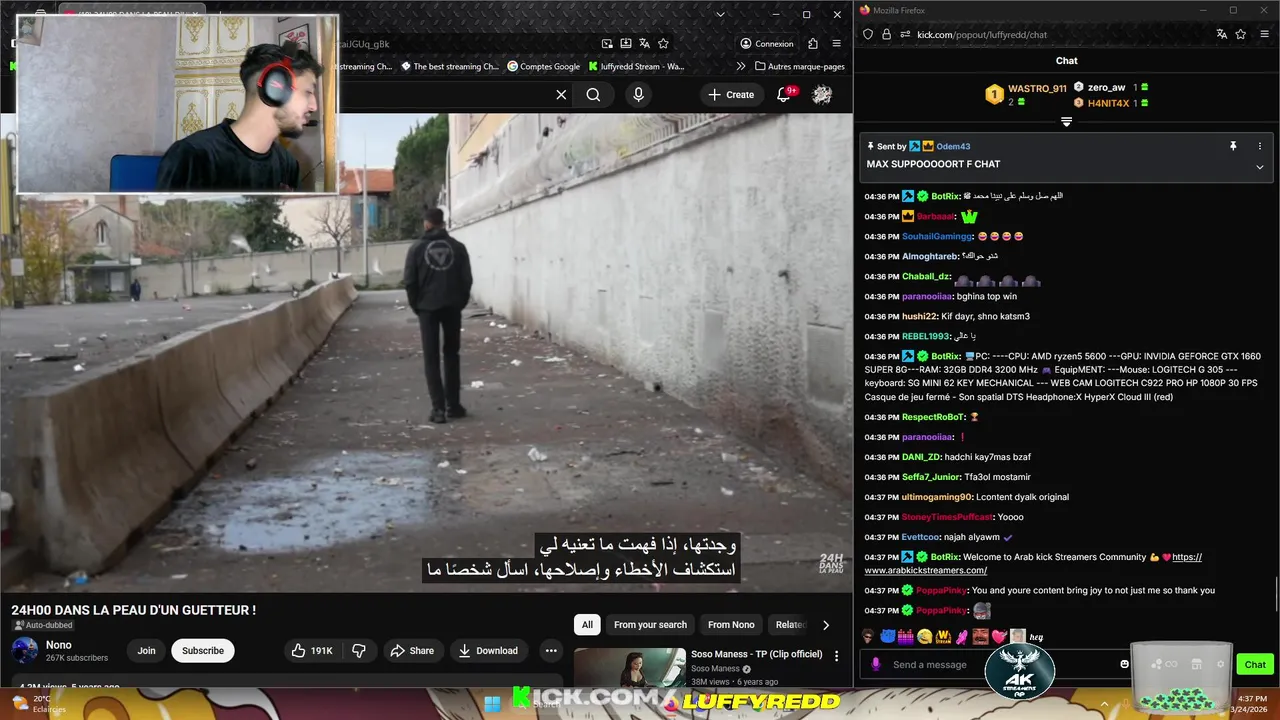Image resolution: width=1280 pixels, height=720 pixels.
Task: Open the Comptes Google bookmark
Action: [x=544, y=67]
